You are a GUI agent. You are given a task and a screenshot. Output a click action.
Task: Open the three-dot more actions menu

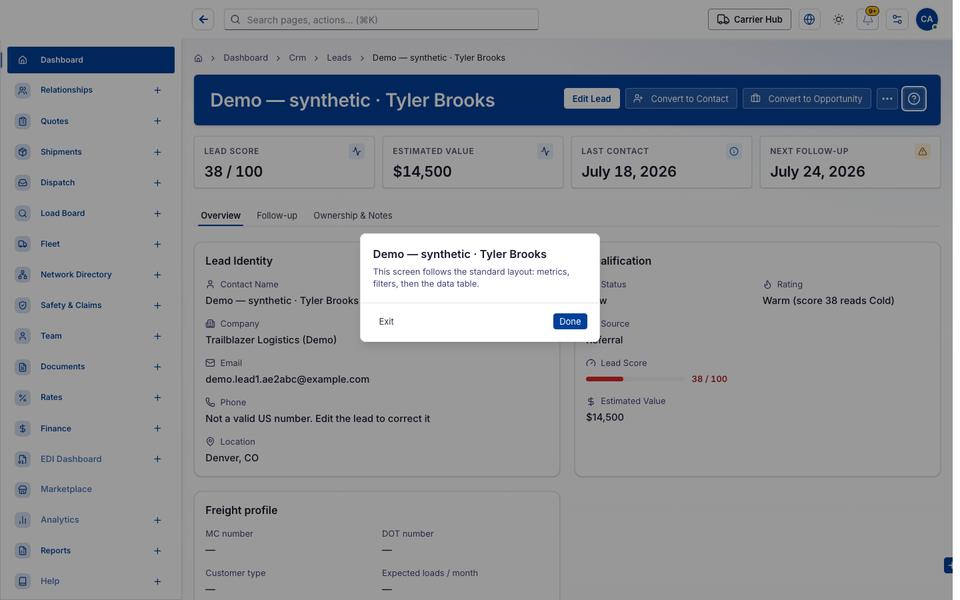pos(887,99)
